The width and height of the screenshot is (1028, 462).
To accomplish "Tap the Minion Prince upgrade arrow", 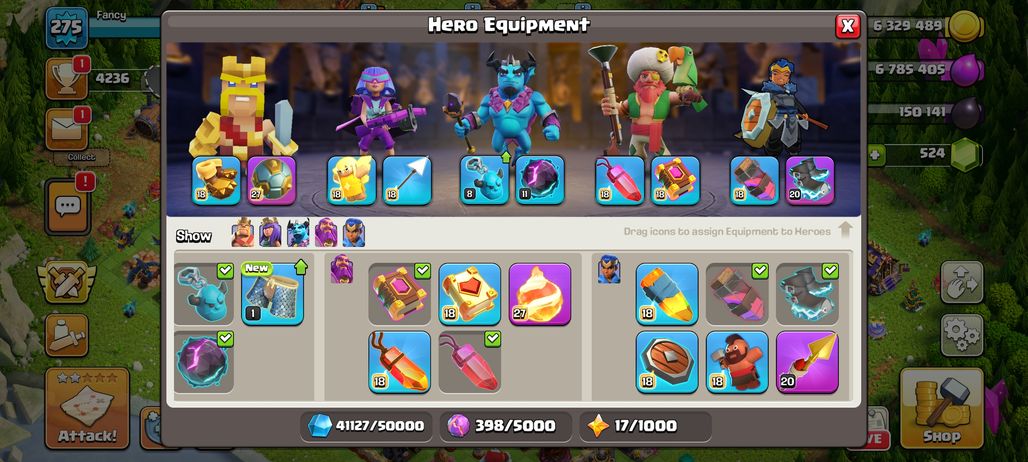I will pos(505,157).
